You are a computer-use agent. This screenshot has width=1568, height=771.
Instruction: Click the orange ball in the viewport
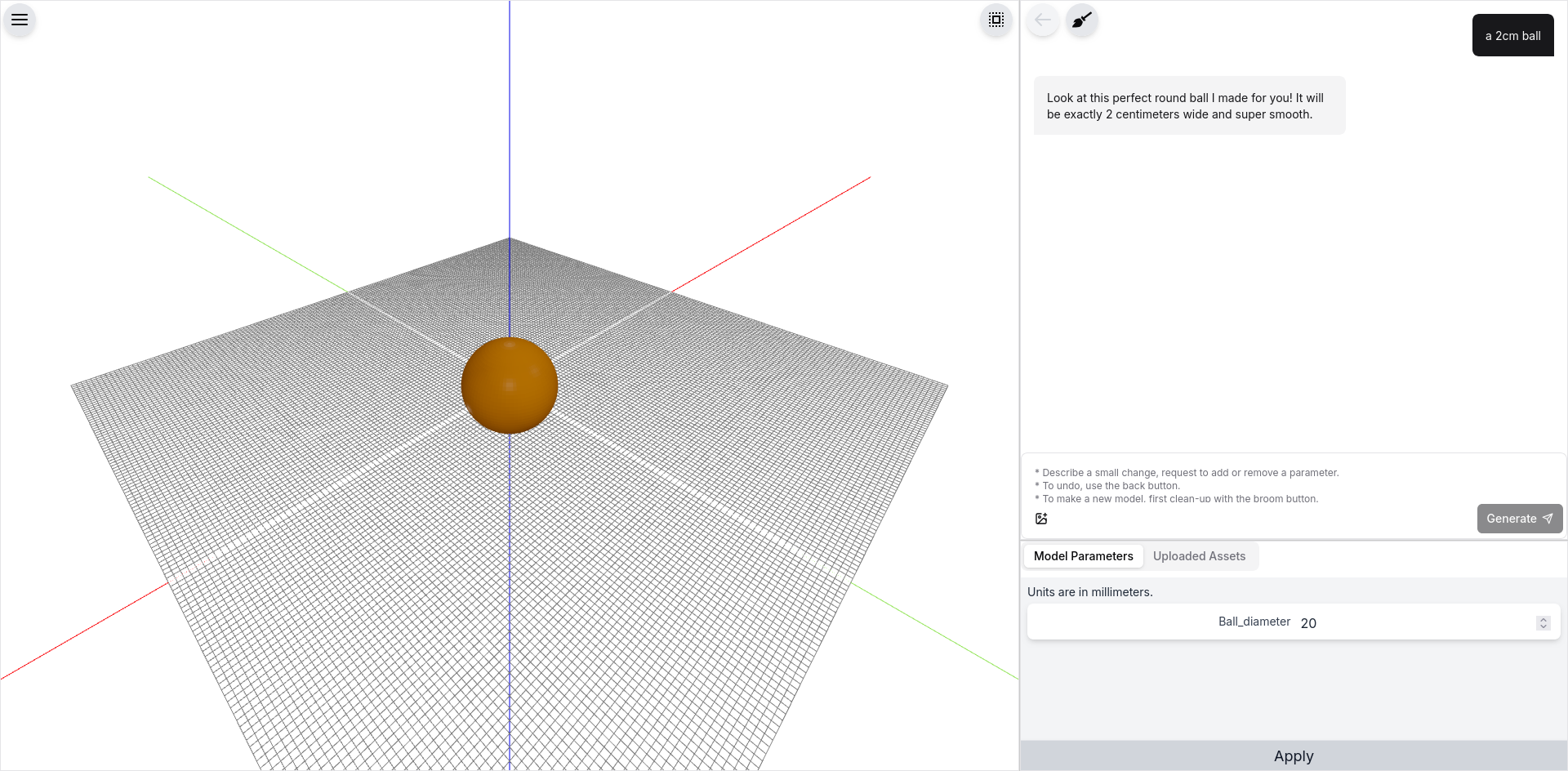[x=510, y=385]
